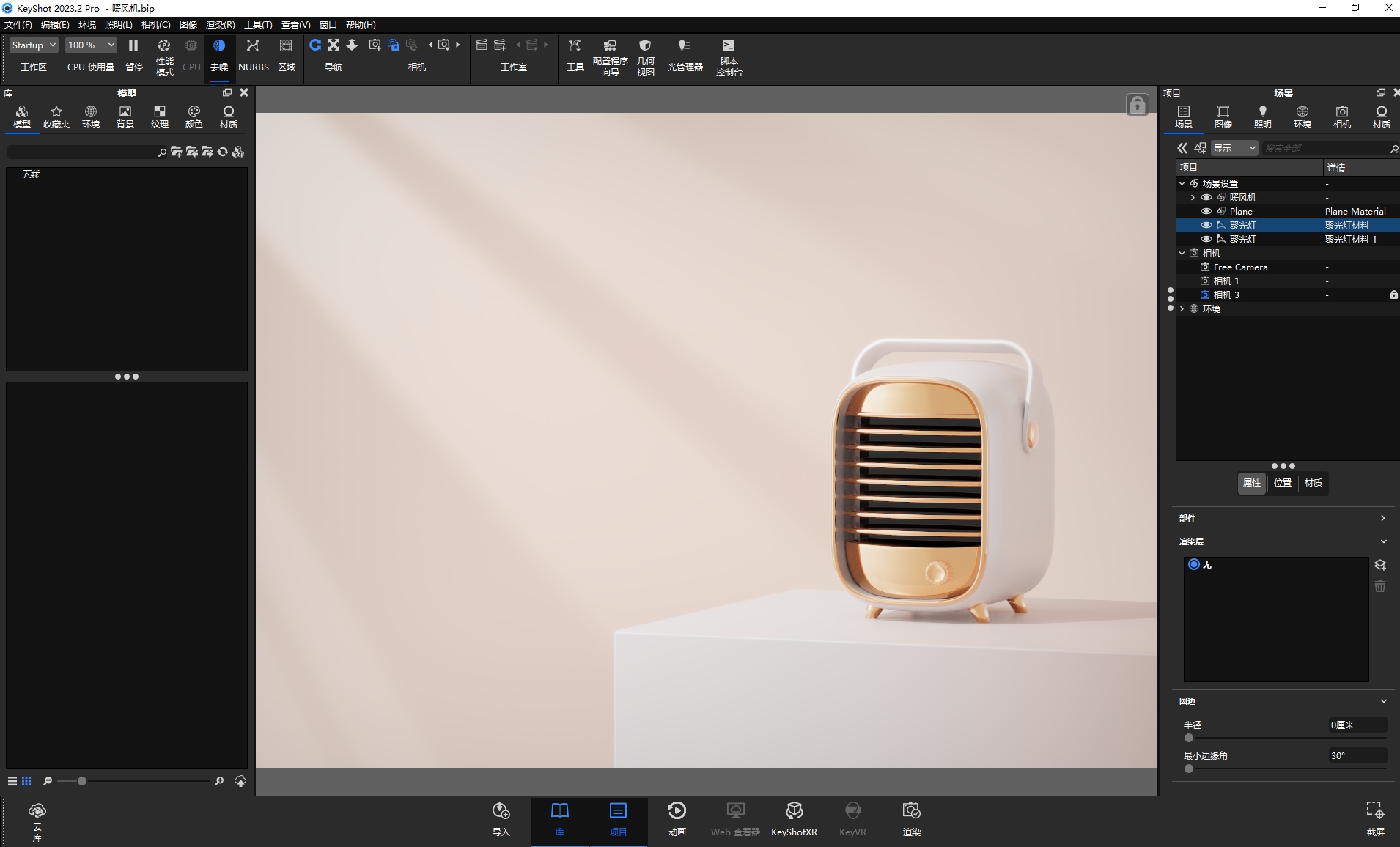This screenshot has width=1400, height=847.
Task: Expand the 部件 section
Action: (x=1383, y=518)
